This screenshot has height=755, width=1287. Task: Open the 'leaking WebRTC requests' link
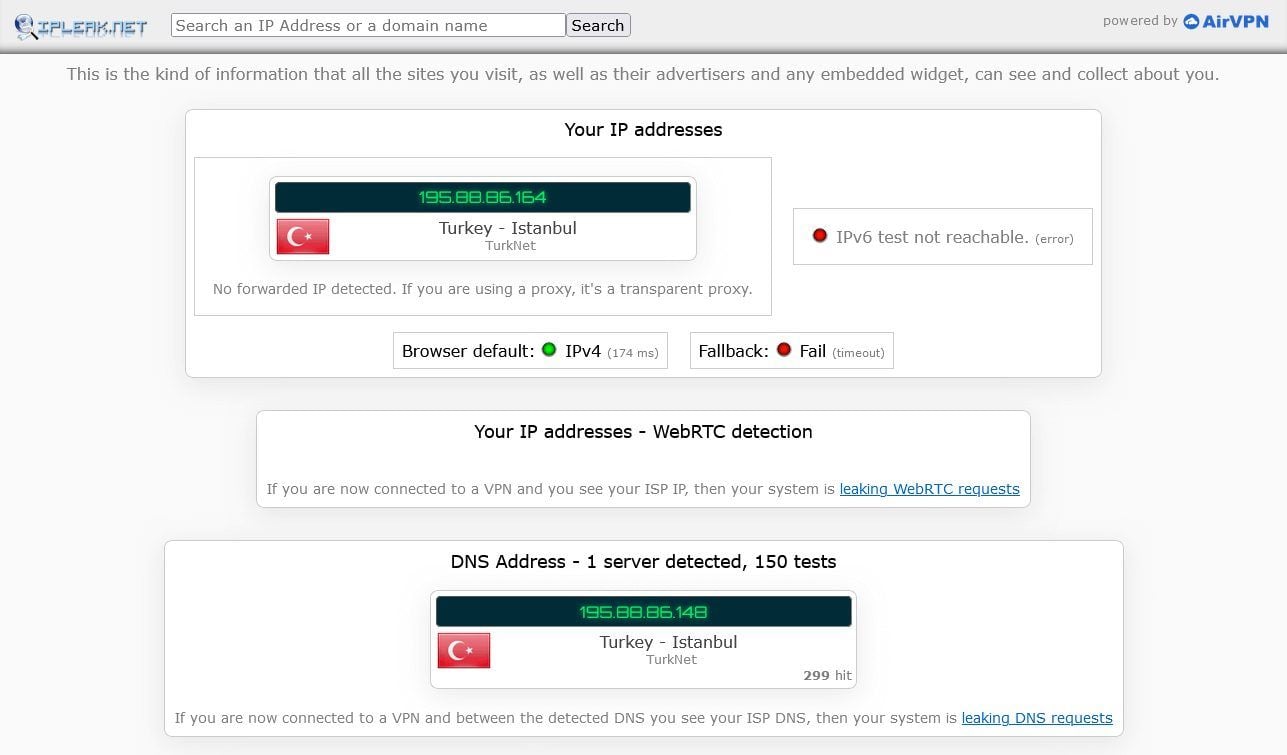(x=929, y=489)
